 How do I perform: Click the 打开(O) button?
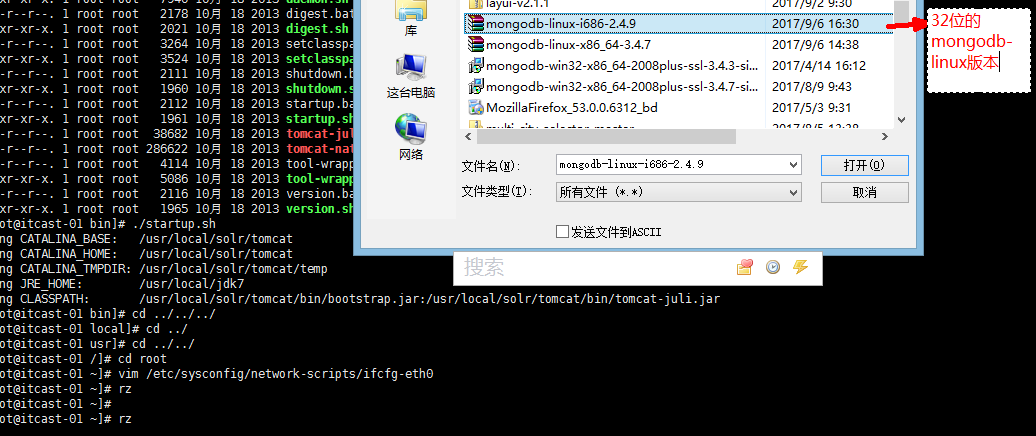pos(864,165)
